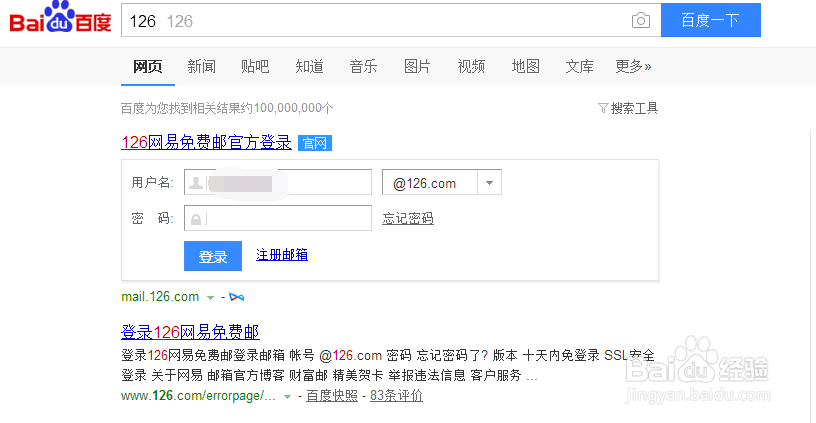The width and height of the screenshot is (816, 423).
Task: Click the Baidu logo
Action: click(60, 17)
